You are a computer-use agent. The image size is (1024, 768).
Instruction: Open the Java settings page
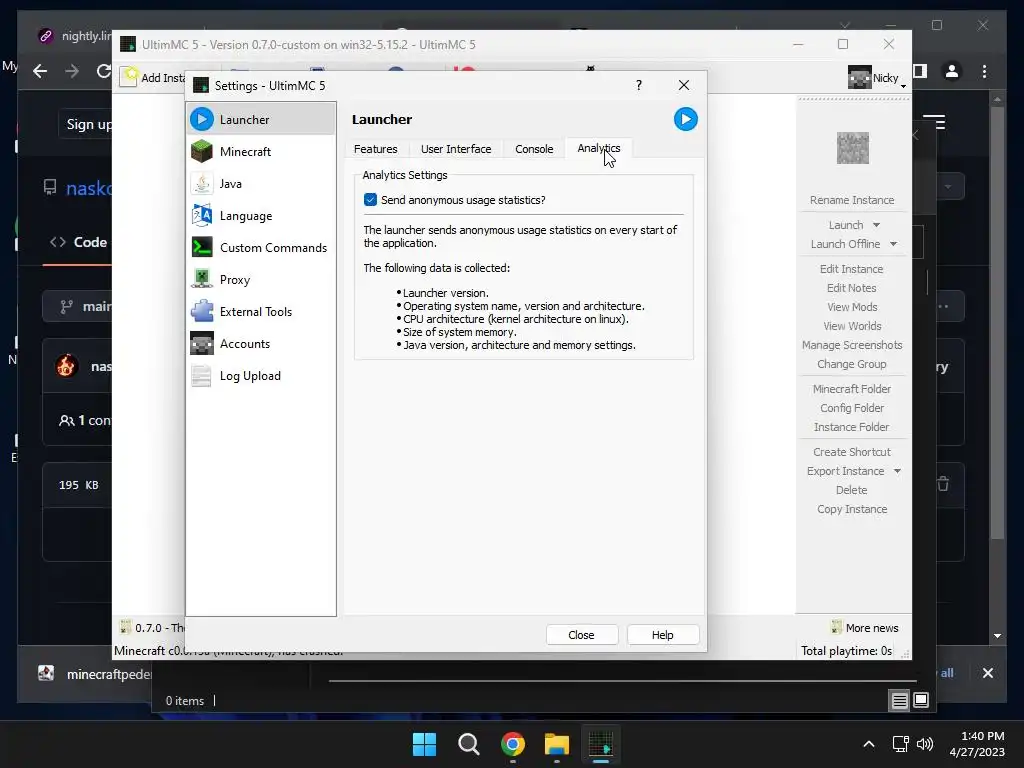tap(261, 184)
